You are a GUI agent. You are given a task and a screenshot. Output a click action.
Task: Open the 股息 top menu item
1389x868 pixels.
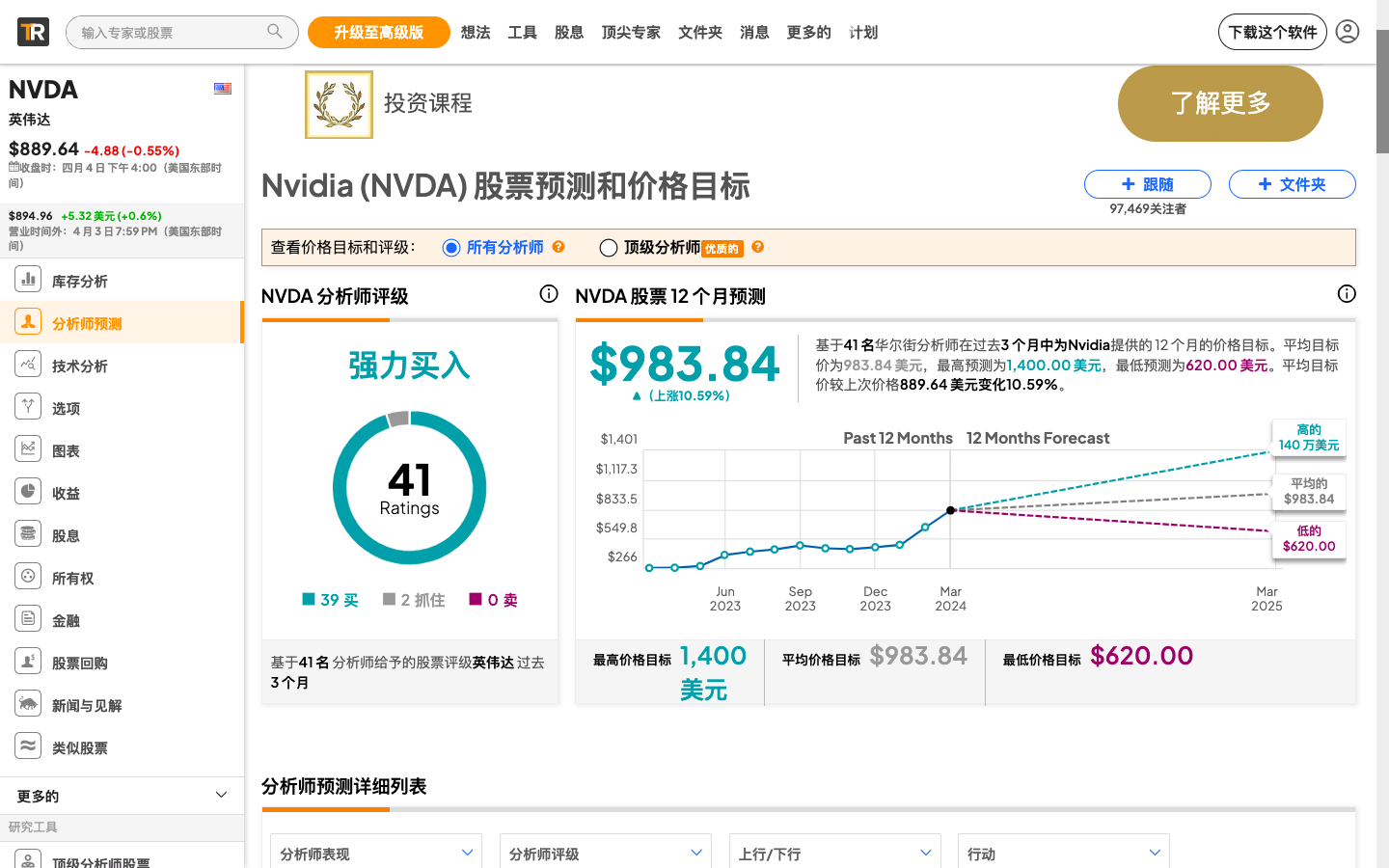(569, 33)
